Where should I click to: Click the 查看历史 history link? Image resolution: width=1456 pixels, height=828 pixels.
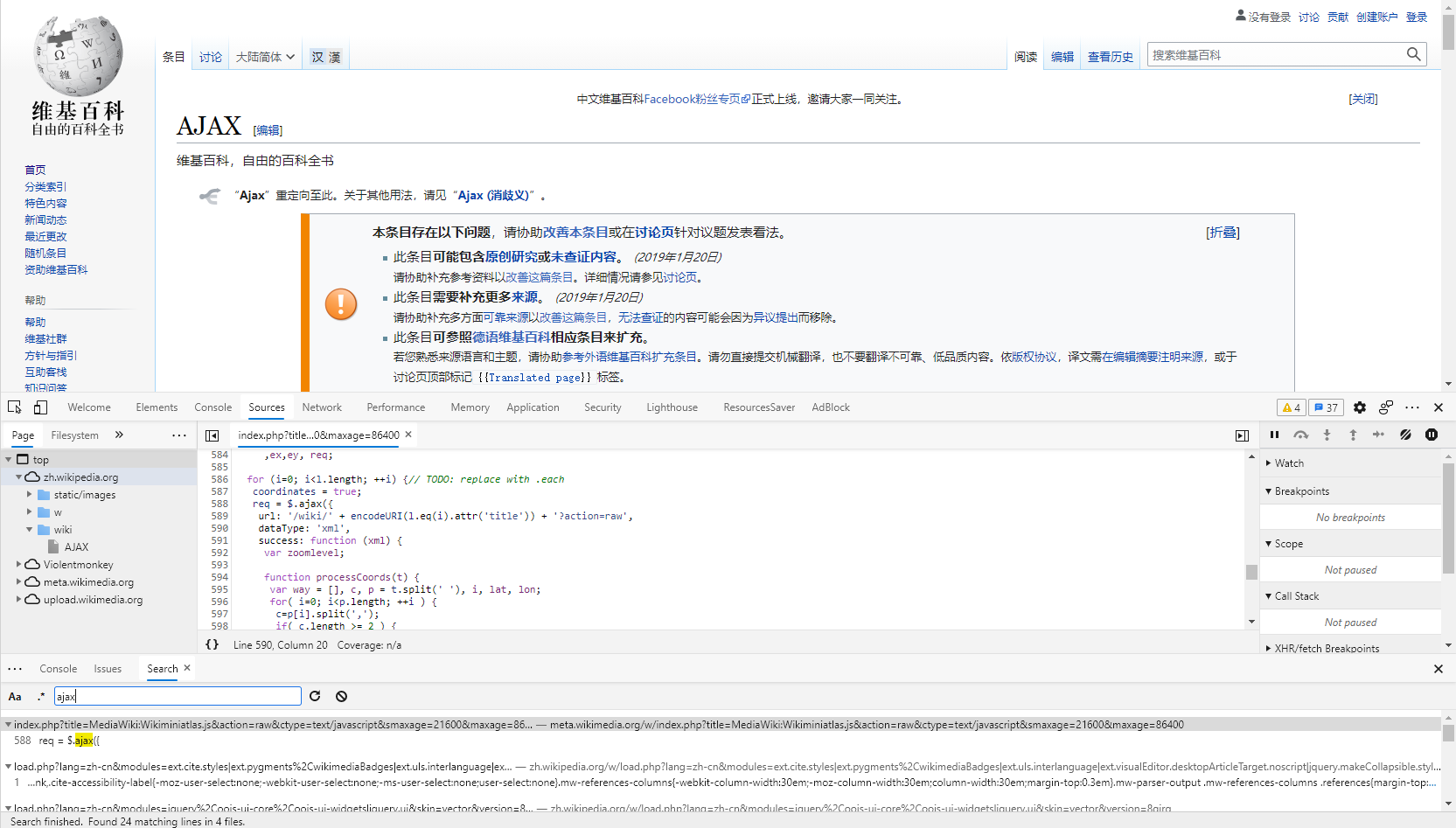(1110, 57)
